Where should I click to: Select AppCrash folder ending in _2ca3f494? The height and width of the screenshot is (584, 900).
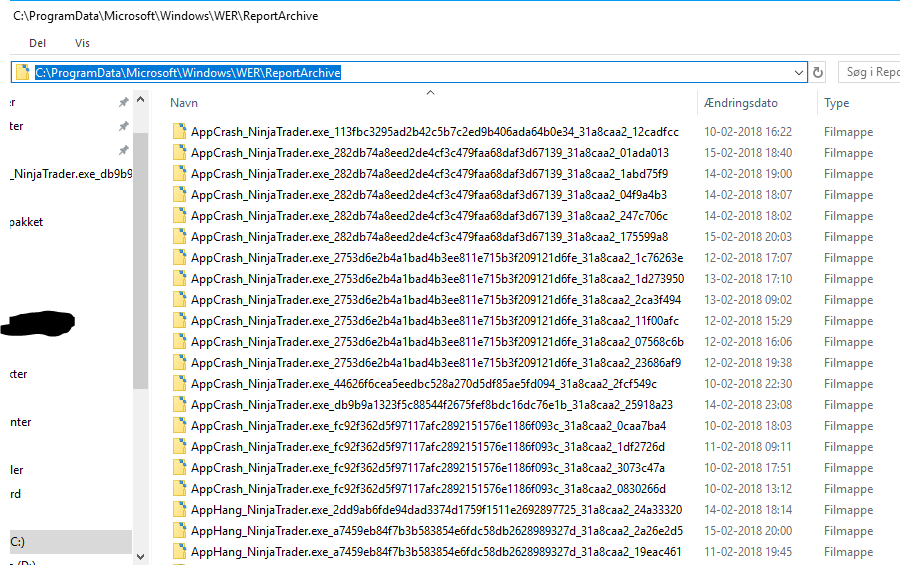pyautogui.click(x=436, y=300)
